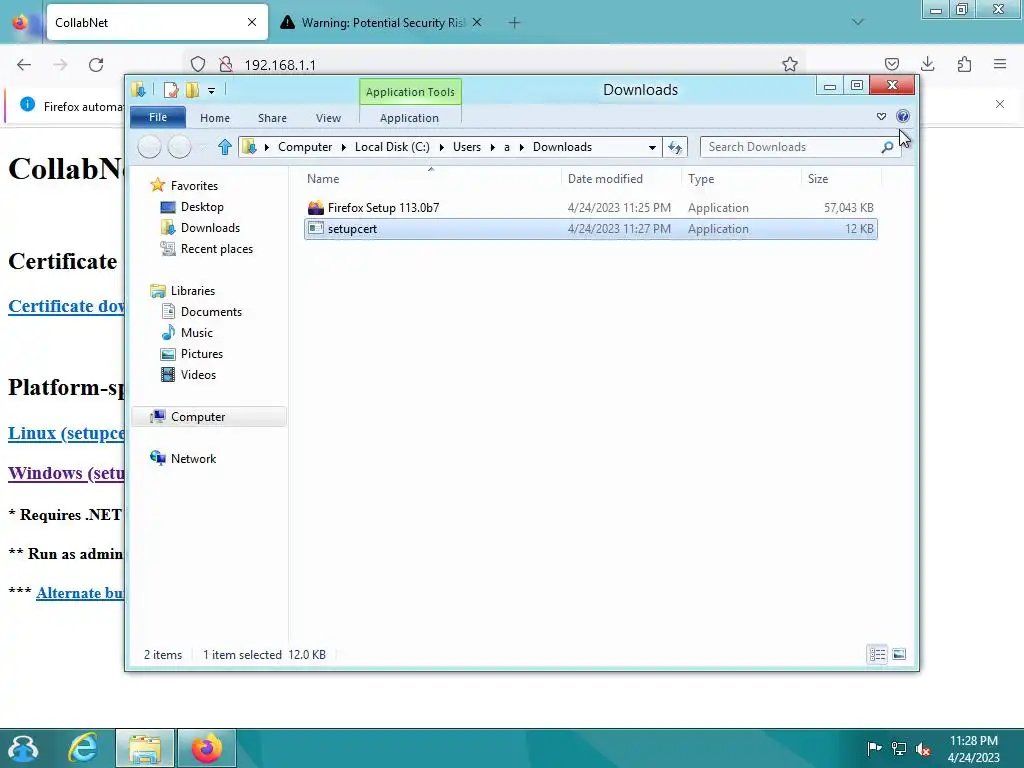The width and height of the screenshot is (1024, 768).
Task: Open the Customize Quick Access Toolbar dropdown
Action: pyautogui.click(x=212, y=91)
